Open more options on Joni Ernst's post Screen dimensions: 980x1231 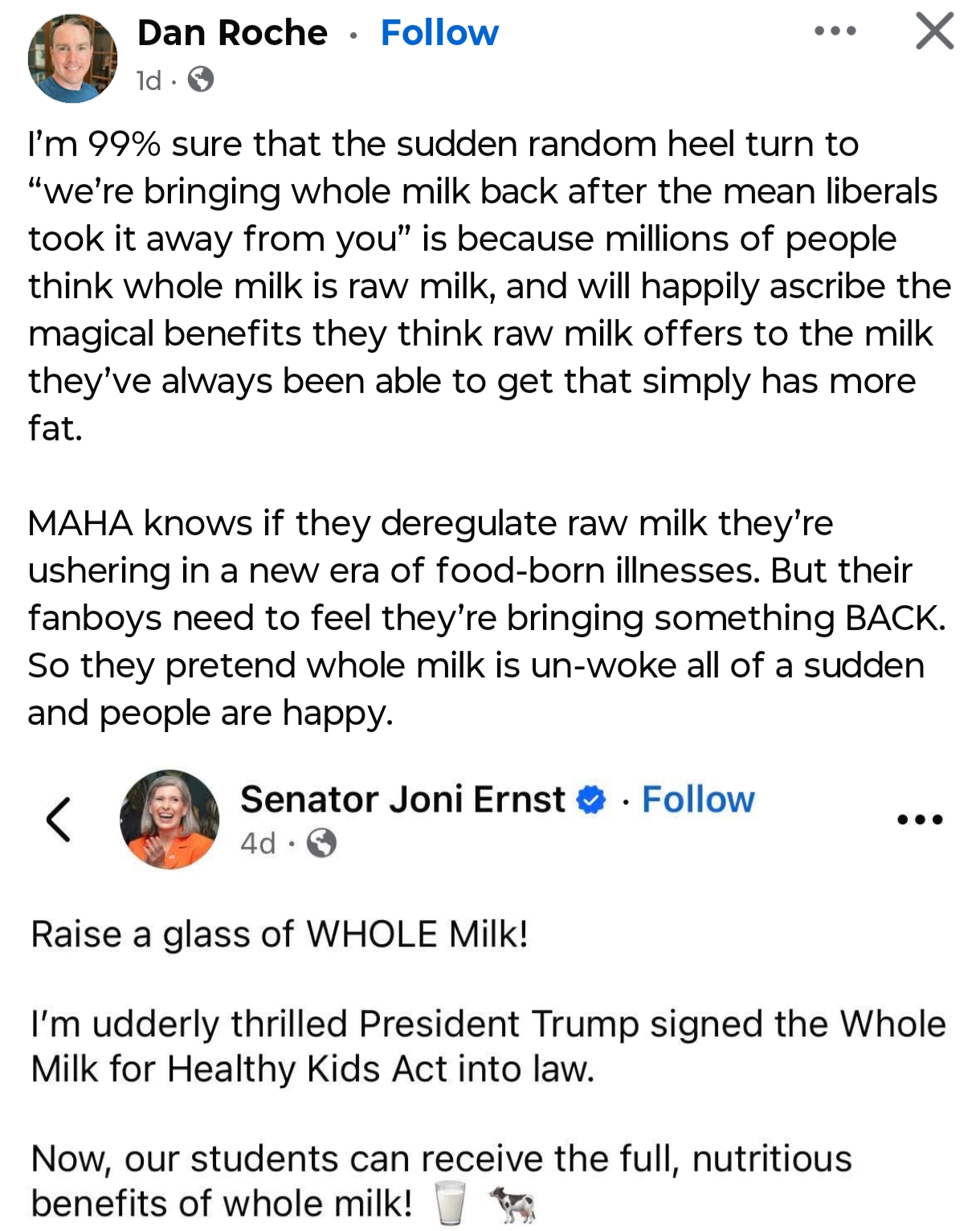pyautogui.click(x=920, y=820)
